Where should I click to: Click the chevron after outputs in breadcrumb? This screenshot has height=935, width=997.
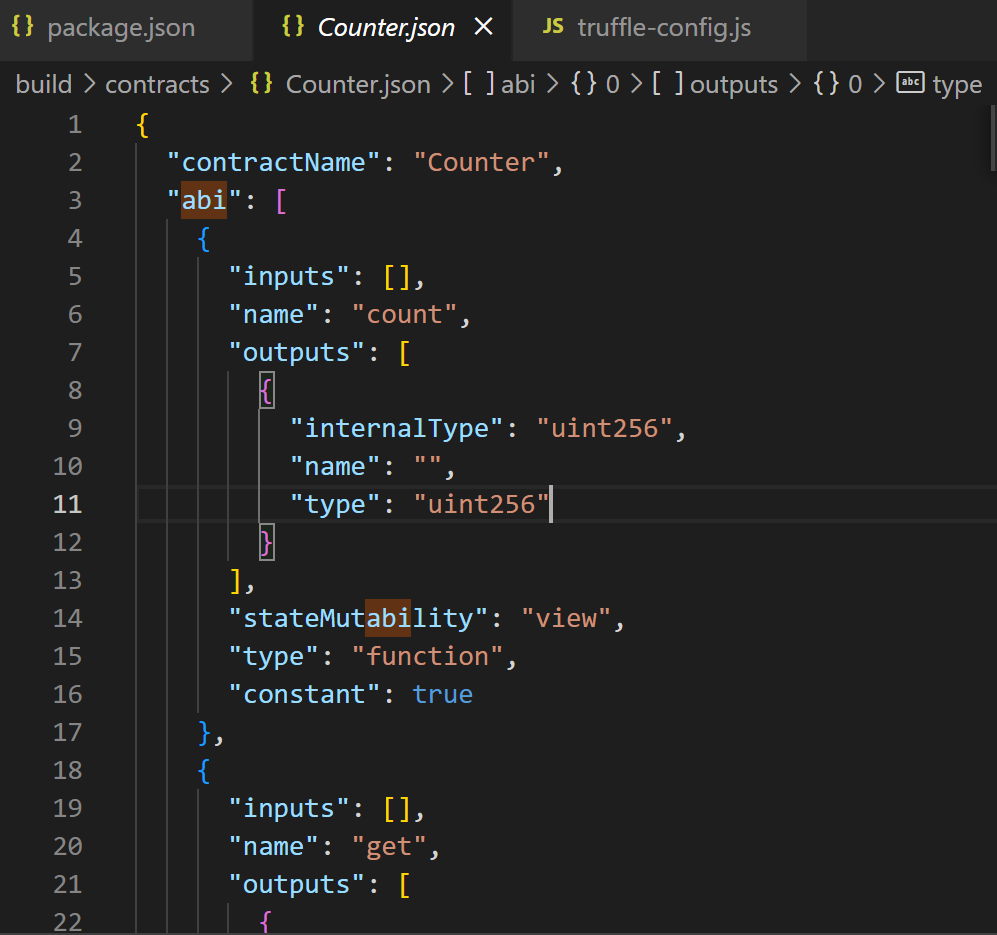(795, 84)
